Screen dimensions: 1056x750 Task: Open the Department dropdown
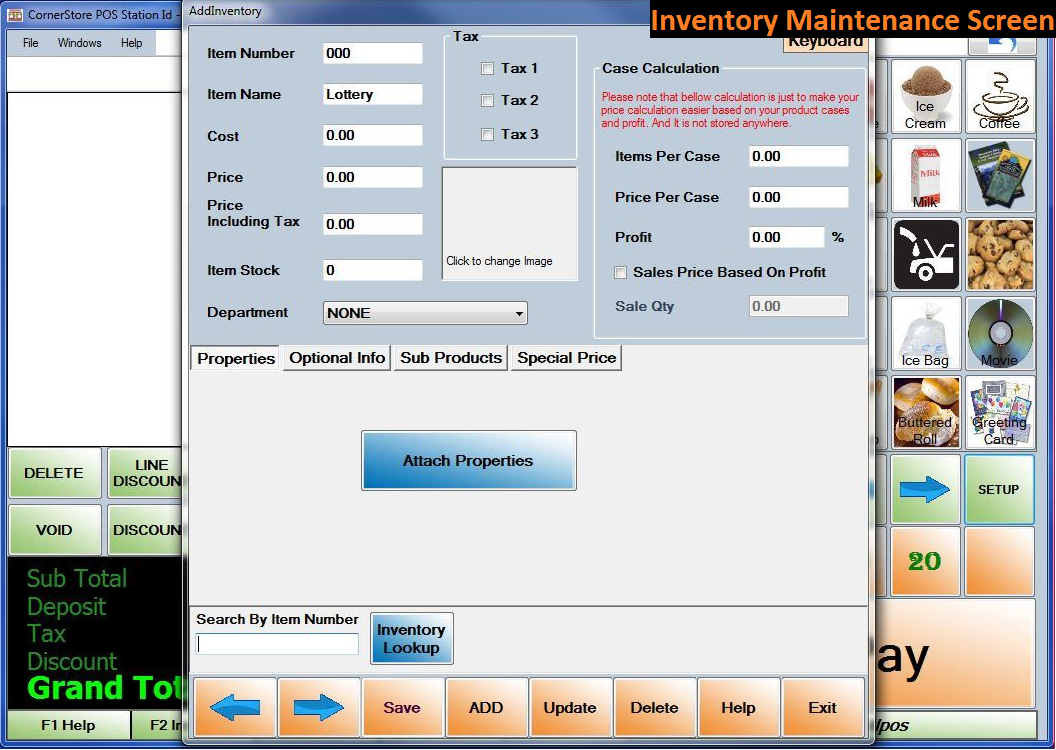[x=425, y=313]
